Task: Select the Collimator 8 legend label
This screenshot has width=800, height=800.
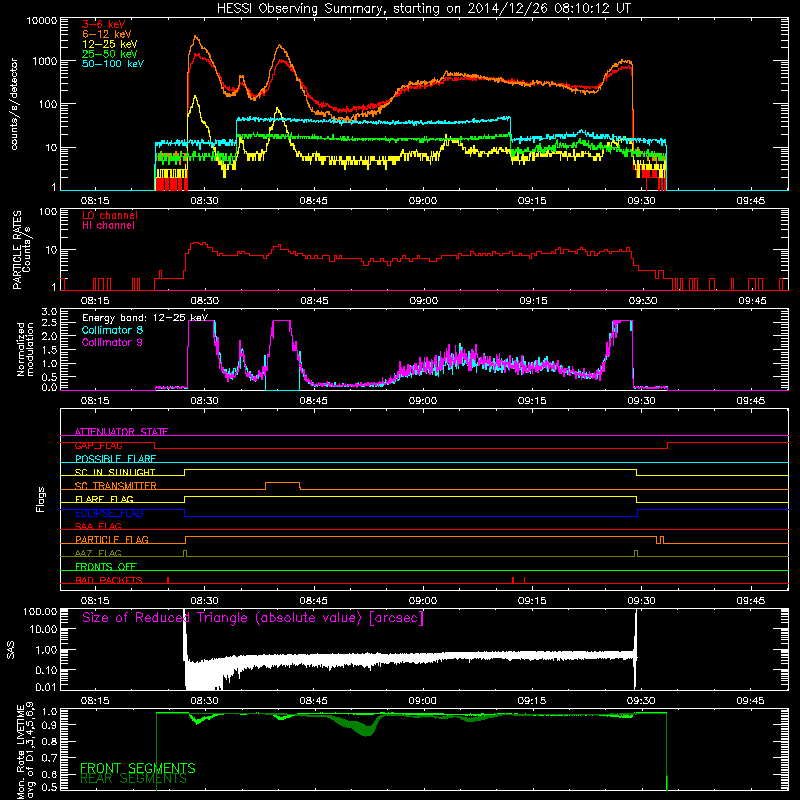Action: pyautogui.click(x=112, y=330)
